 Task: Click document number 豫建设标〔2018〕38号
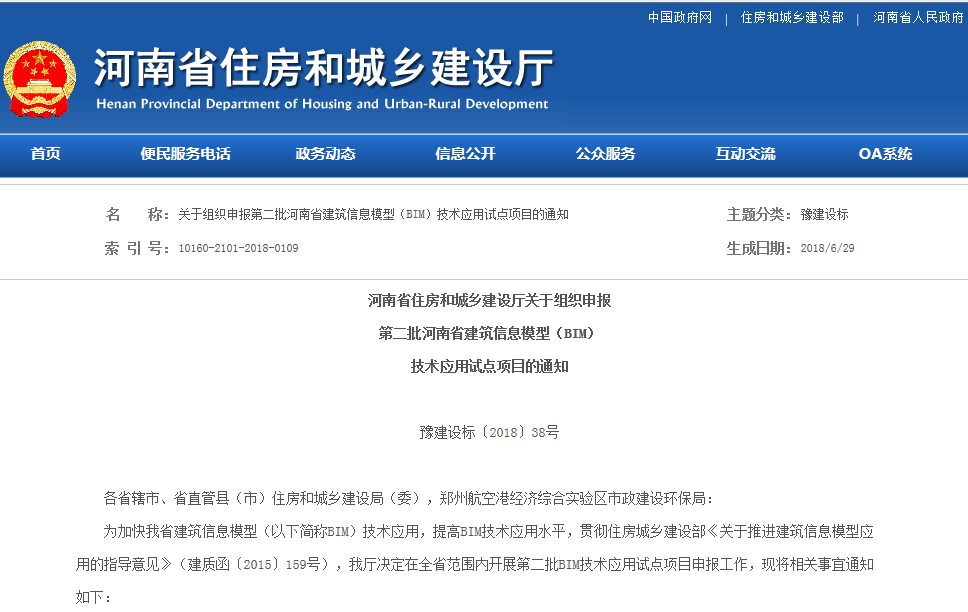[x=489, y=433]
